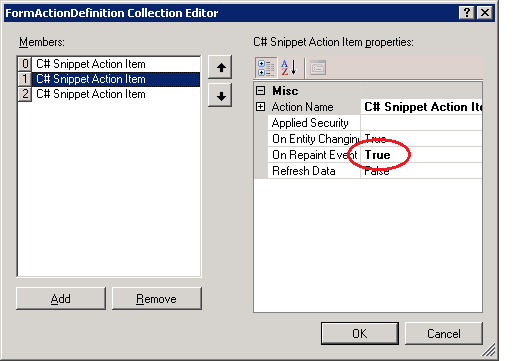Screen dimensions: 514x361
Task: Select the On Repaint Event True value
Action: pos(421,155)
